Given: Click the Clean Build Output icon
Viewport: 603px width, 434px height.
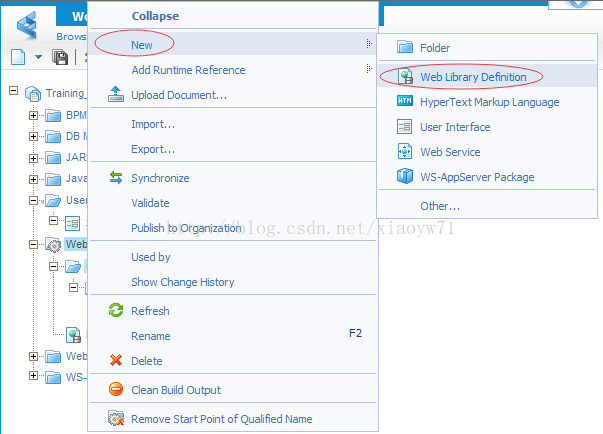Looking at the screenshot, I should (116, 389).
